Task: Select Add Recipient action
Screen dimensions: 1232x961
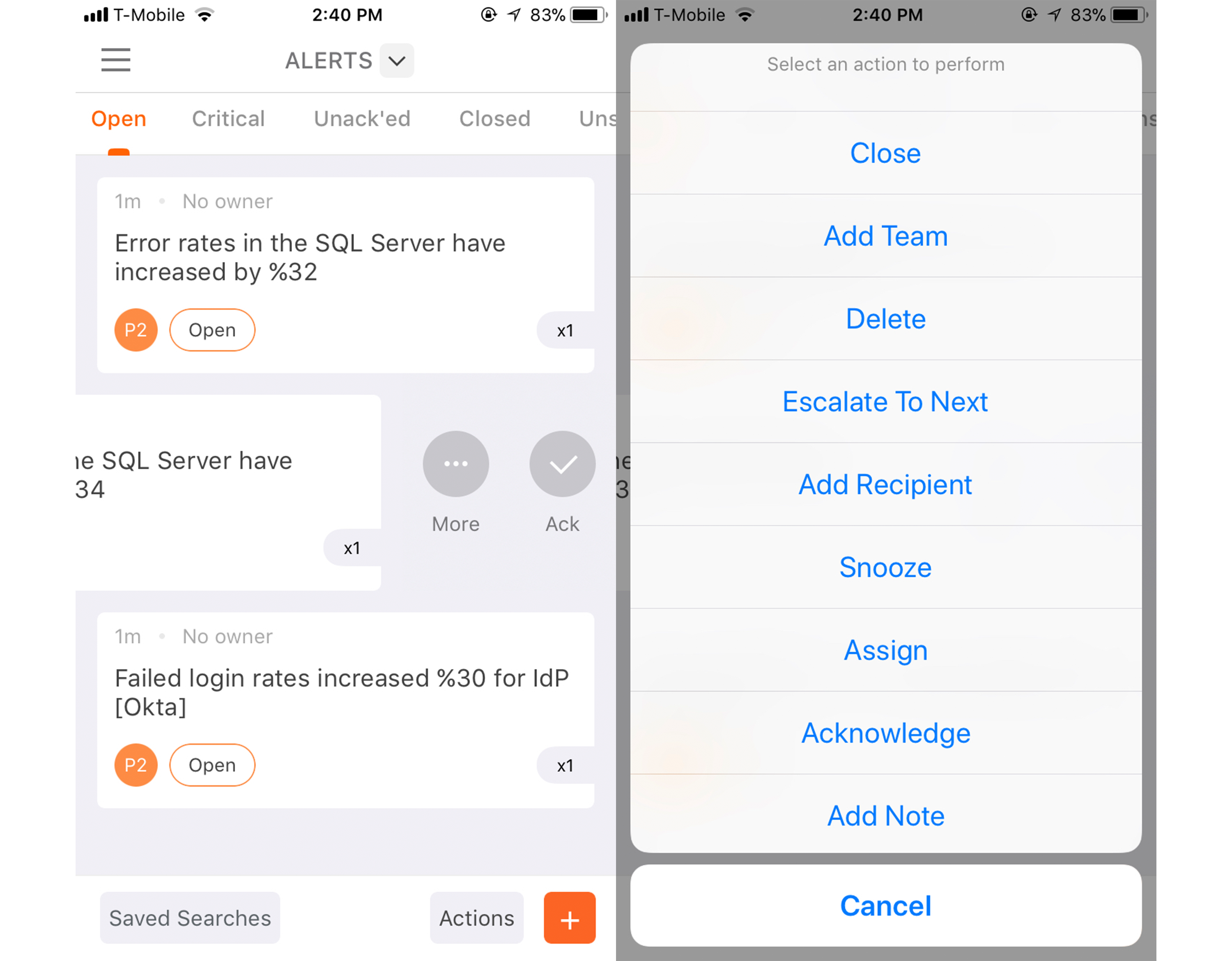Action: point(885,485)
